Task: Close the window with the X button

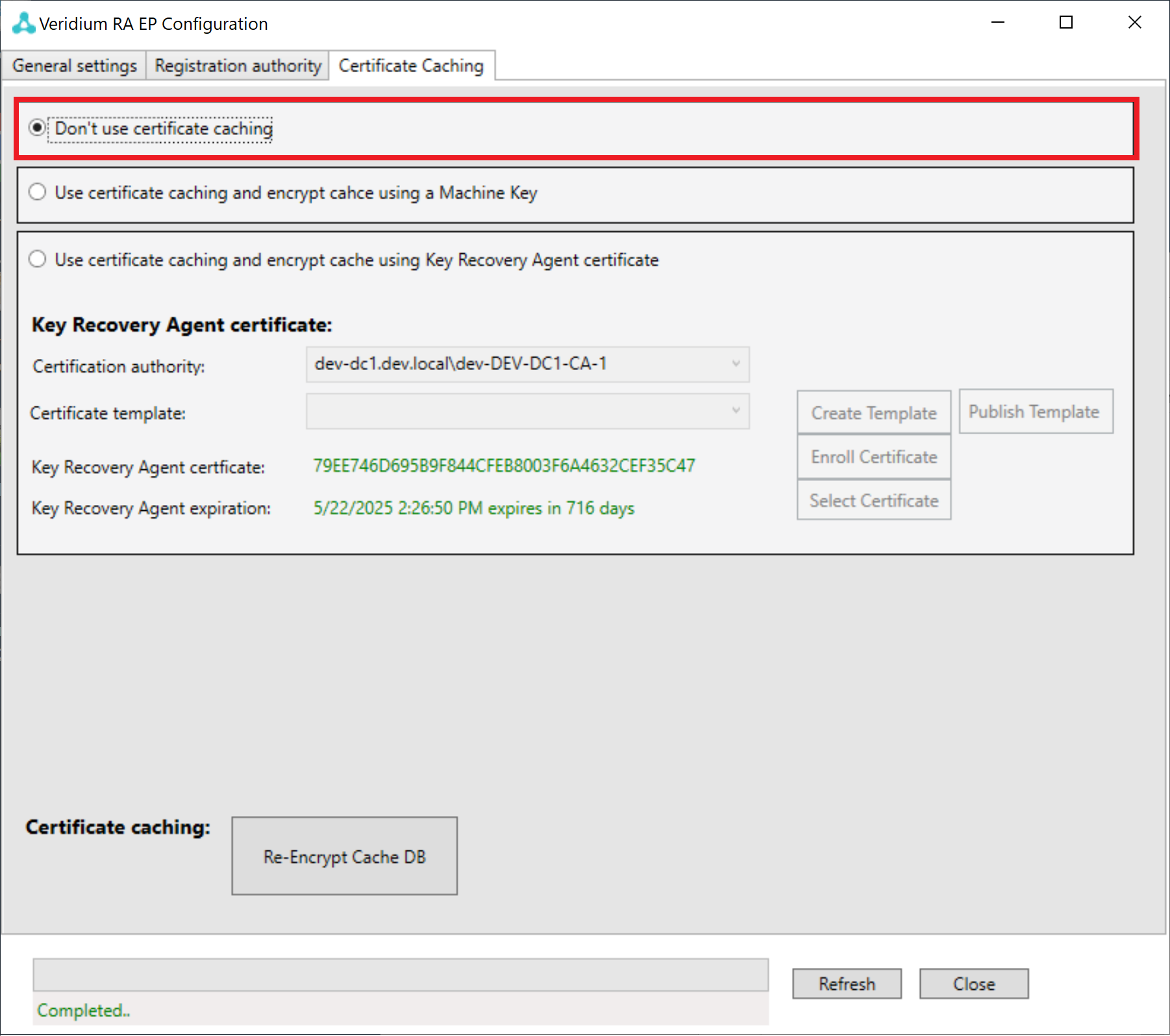Action: coord(1134,23)
